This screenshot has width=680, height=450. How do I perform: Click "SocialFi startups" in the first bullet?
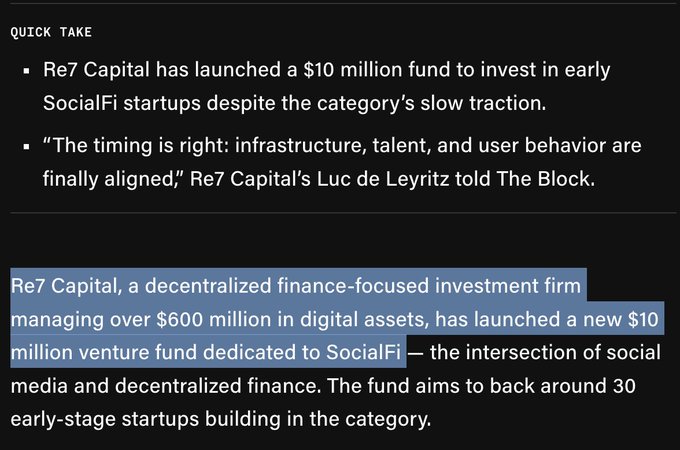click(x=118, y=102)
